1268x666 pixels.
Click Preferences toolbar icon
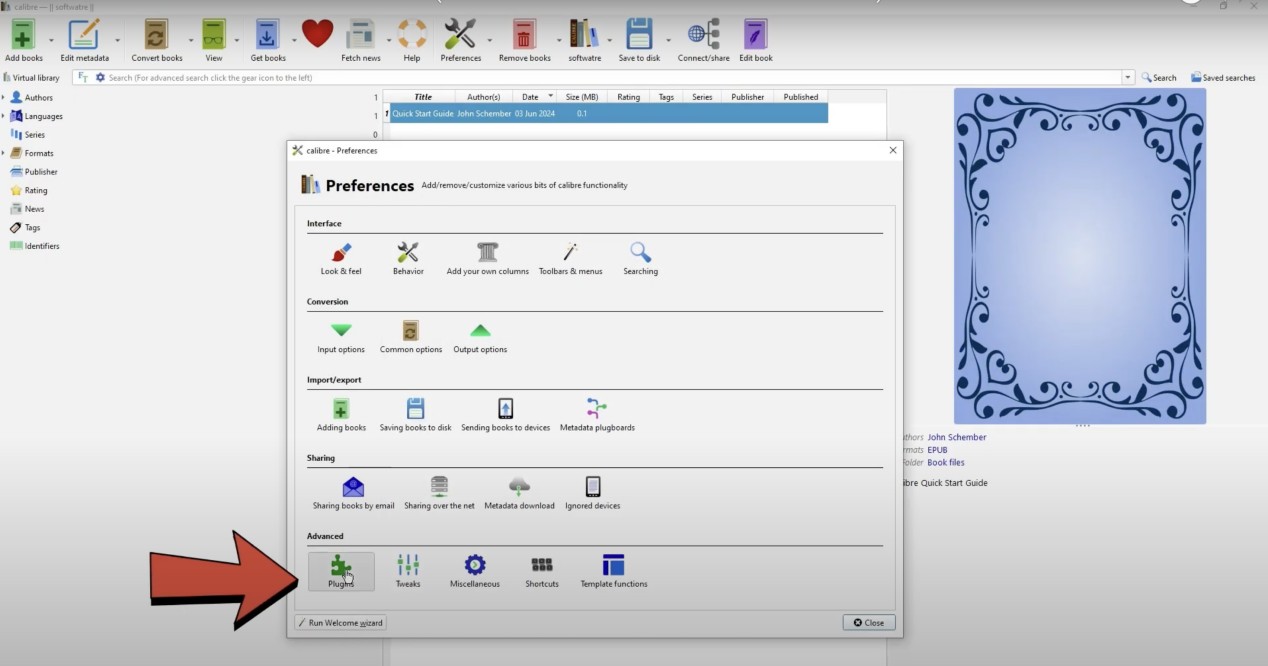[460, 40]
